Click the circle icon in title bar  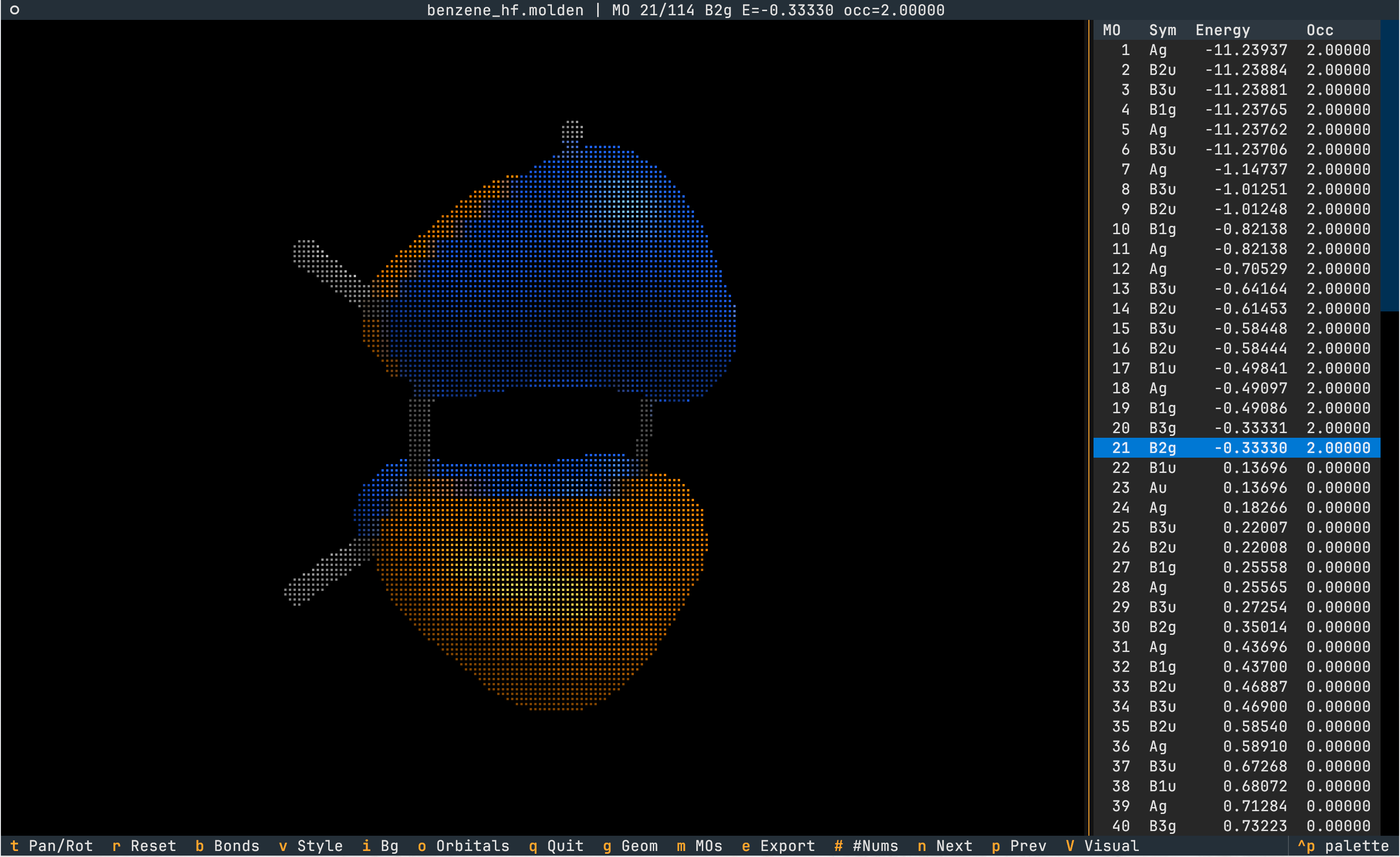tap(15, 10)
